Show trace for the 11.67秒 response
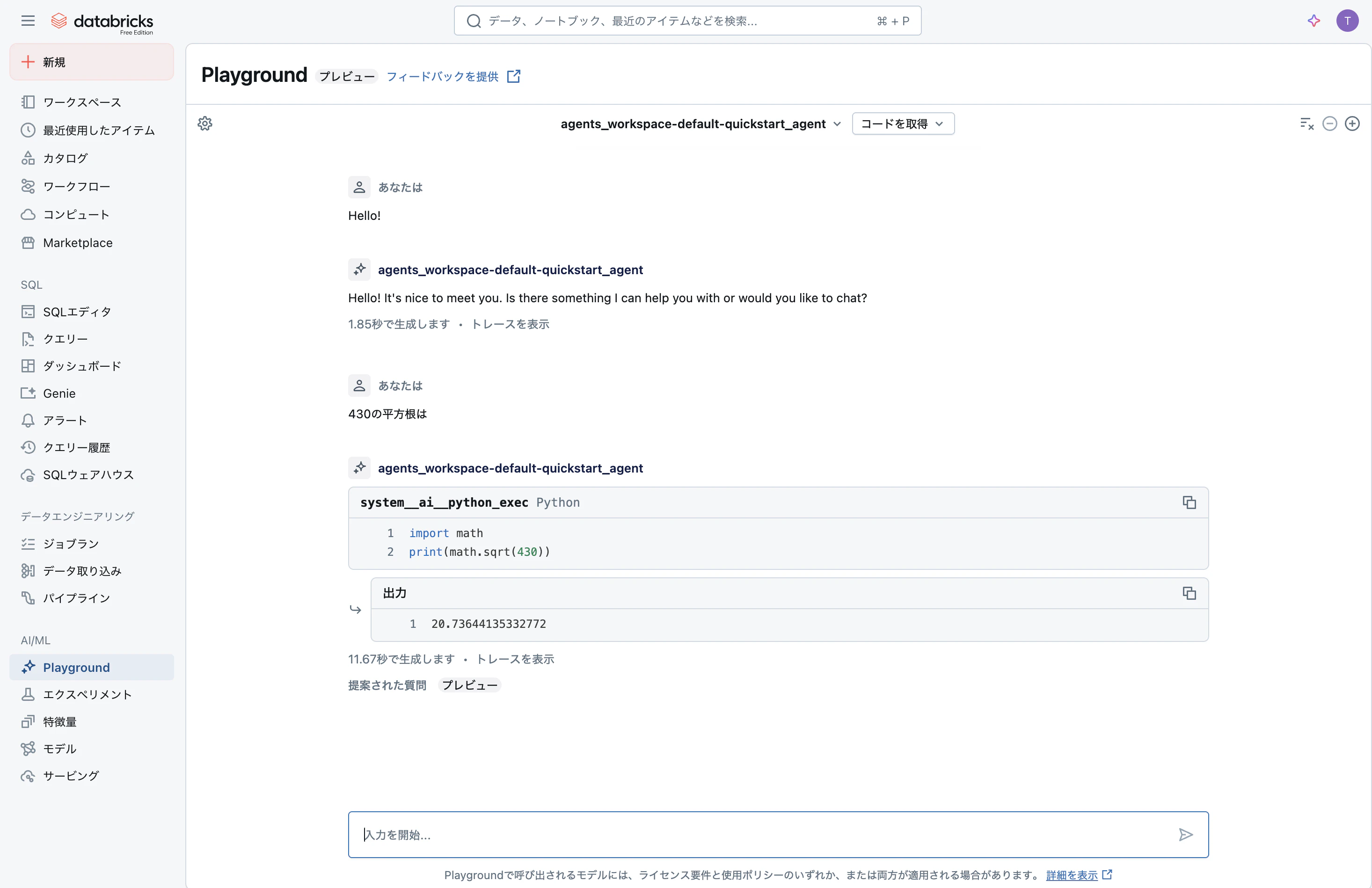This screenshot has height=888, width=1372. coord(515,659)
